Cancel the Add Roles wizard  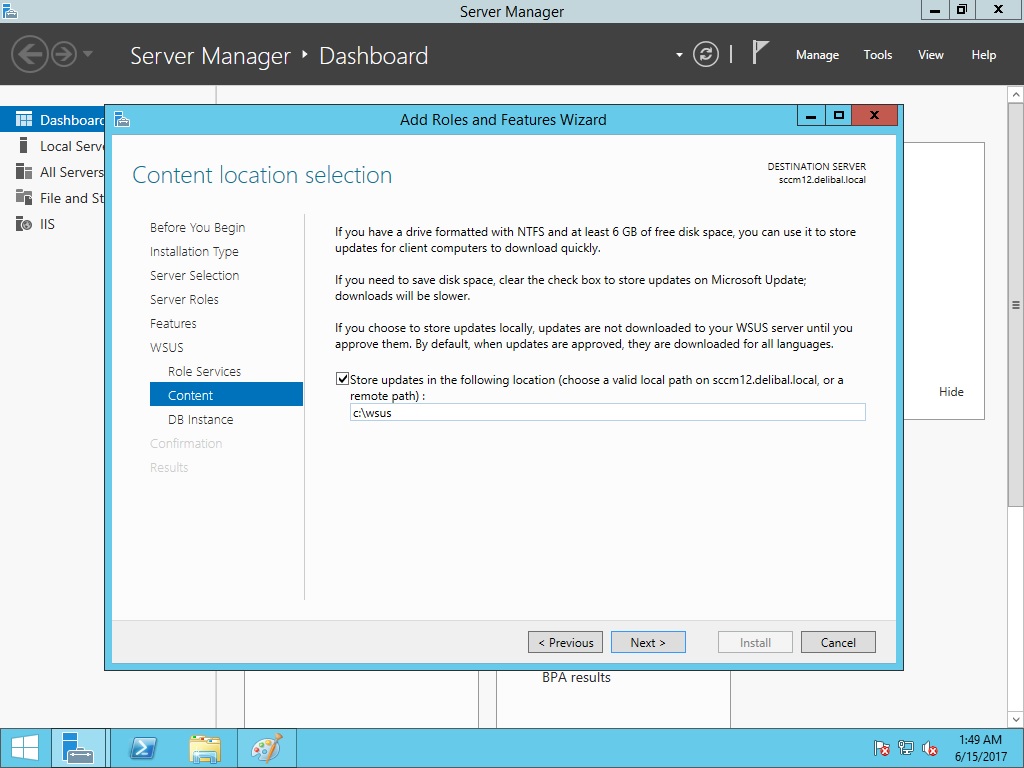838,642
